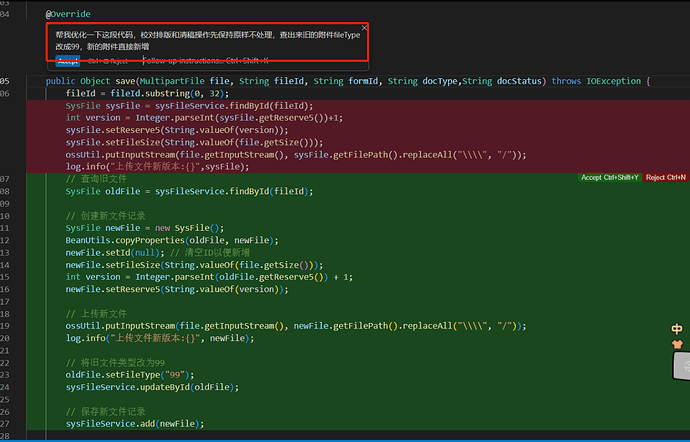Image resolution: width=690 pixels, height=442 pixels.
Task: Click the comment // 保存新文件记录
Action: 105,412
